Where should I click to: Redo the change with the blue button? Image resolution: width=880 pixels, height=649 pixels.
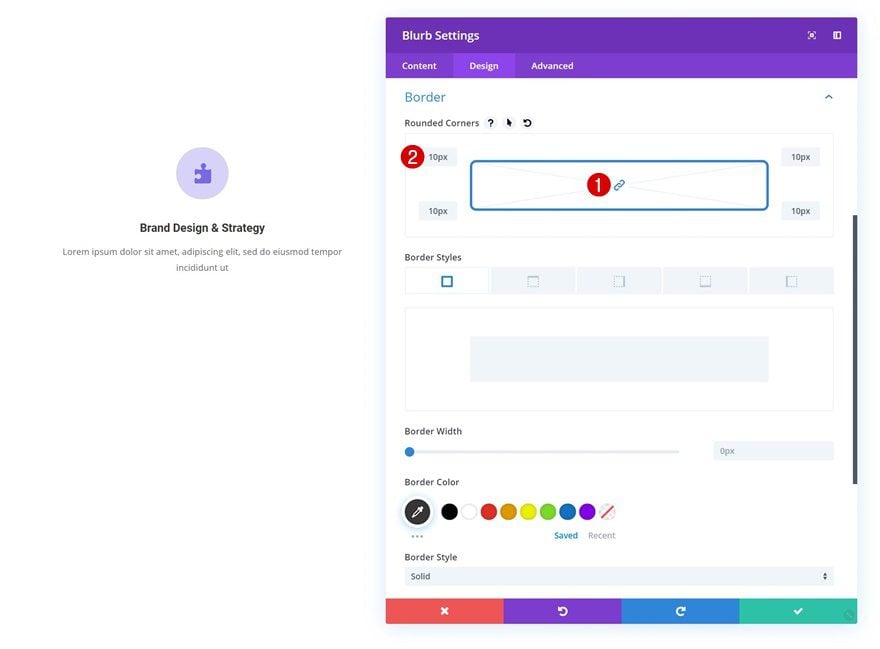click(x=680, y=611)
